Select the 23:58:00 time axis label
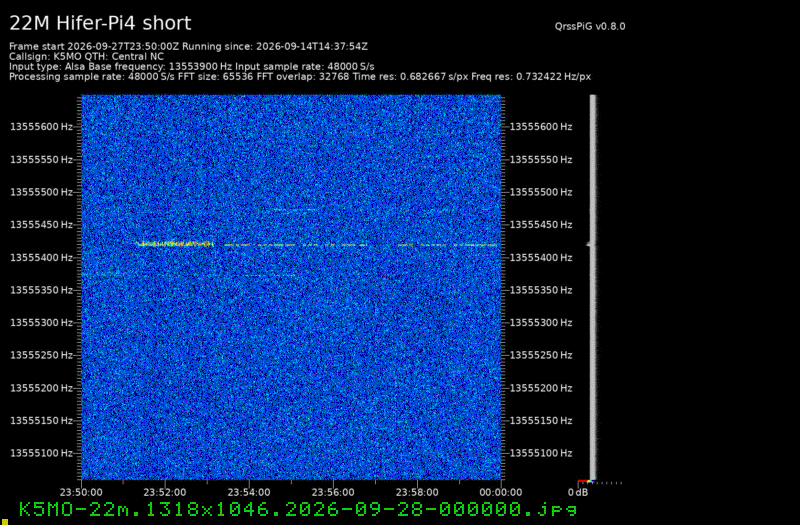The image size is (800, 525). [x=416, y=492]
